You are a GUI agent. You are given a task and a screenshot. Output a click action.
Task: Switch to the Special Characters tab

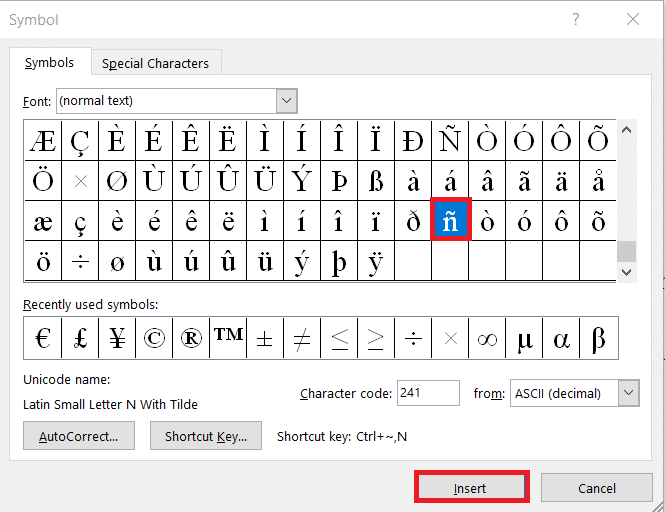coord(155,63)
